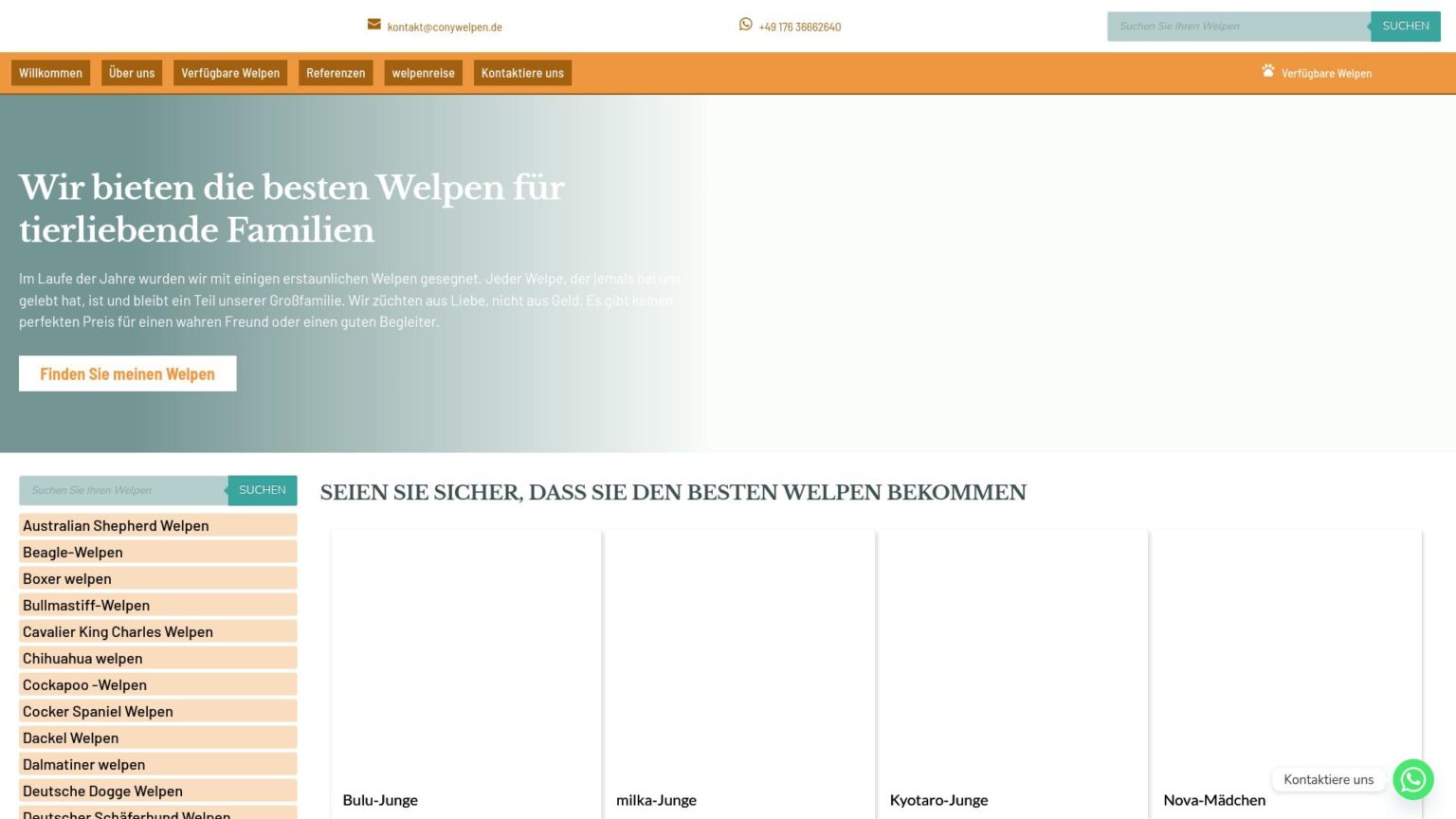Focus the header puppy search field

point(1238,27)
